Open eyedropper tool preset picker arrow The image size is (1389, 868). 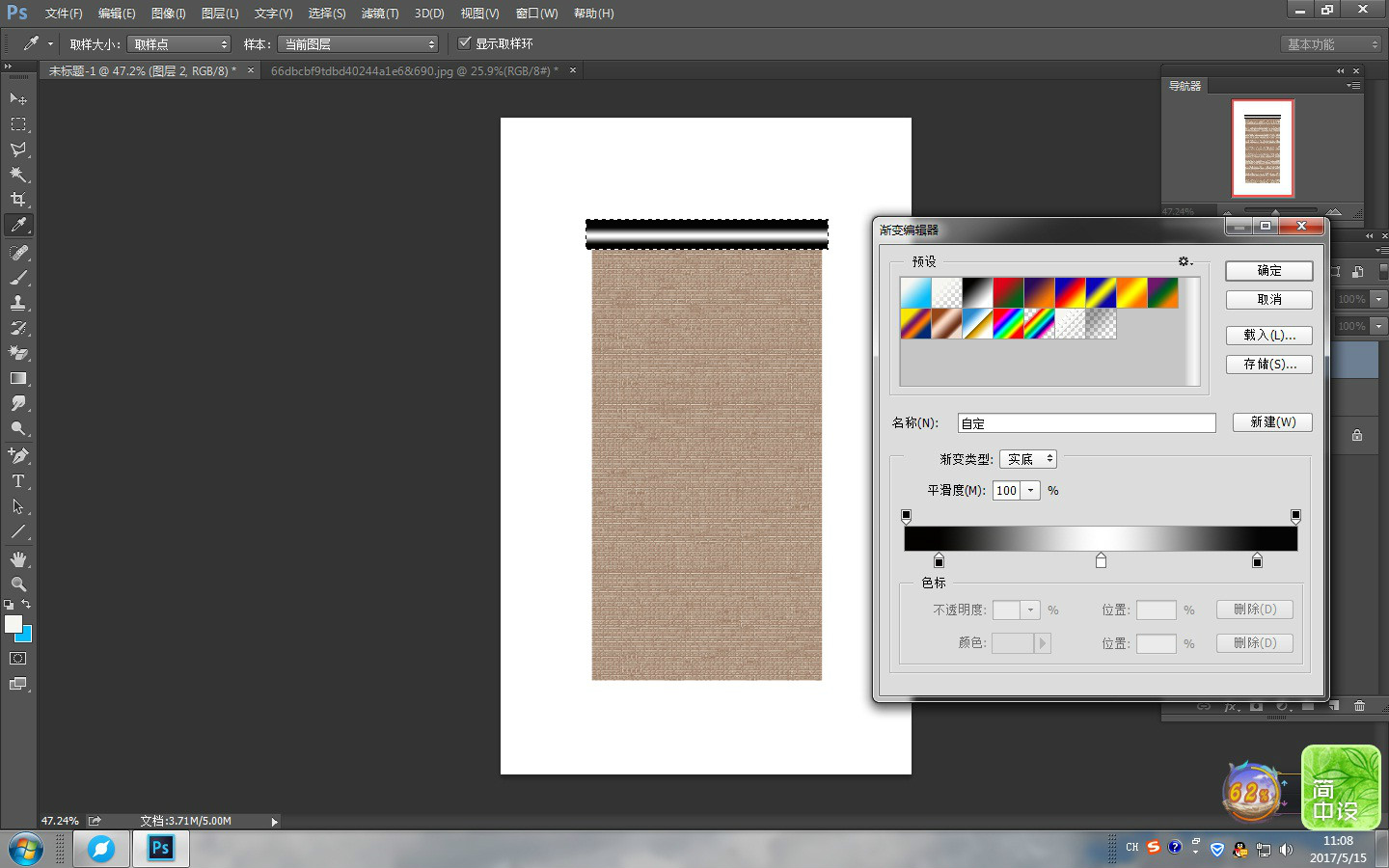[x=50, y=43]
